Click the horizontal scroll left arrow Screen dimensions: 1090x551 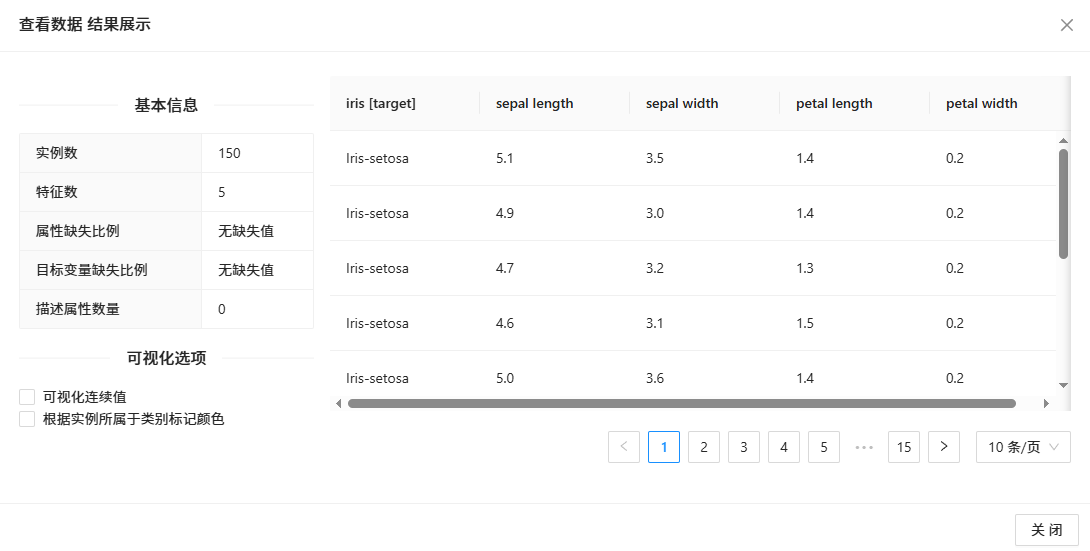(x=339, y=404)
